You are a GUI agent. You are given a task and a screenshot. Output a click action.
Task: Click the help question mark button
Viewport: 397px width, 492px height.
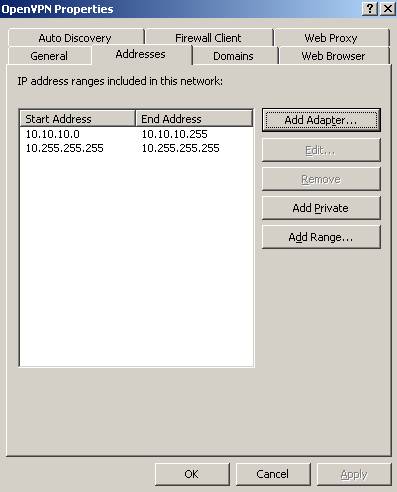[x=369, y=9]
